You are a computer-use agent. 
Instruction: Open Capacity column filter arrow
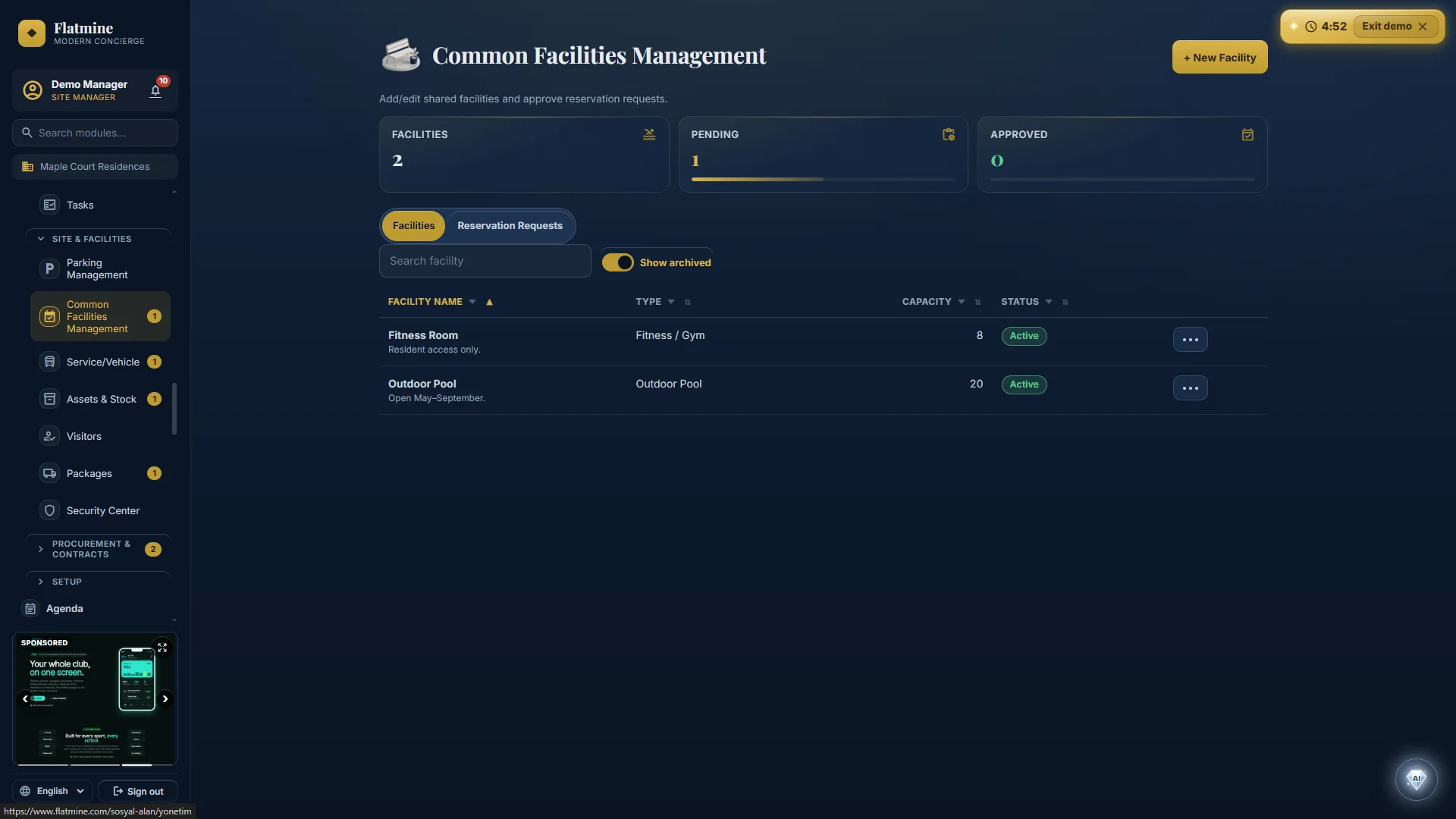pos(962,302)
